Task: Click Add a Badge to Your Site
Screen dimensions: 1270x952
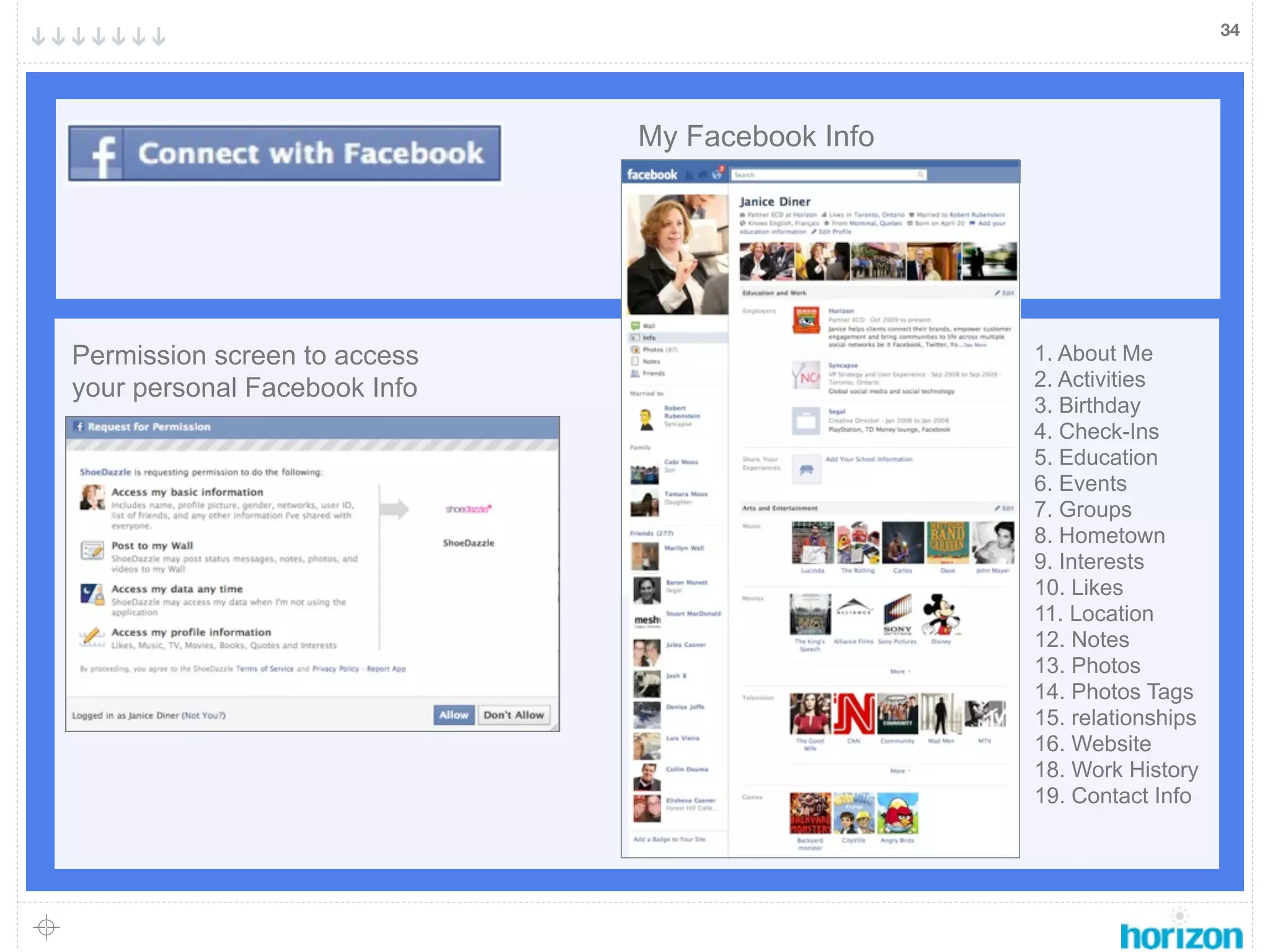Action: coord(669,839)
